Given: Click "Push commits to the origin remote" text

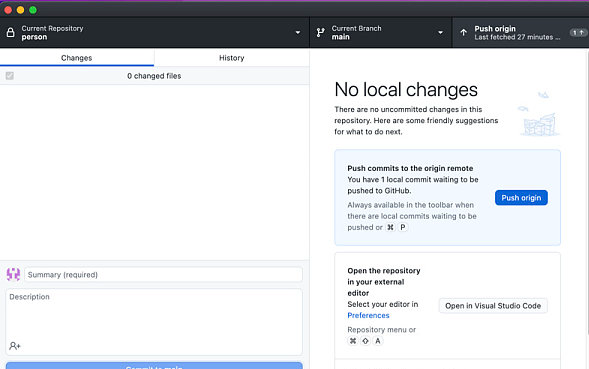Looking at the screenshot, I should [410, 168].
